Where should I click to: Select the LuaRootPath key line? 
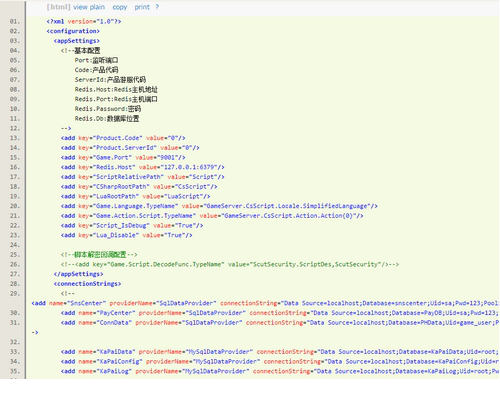[135, 196]
